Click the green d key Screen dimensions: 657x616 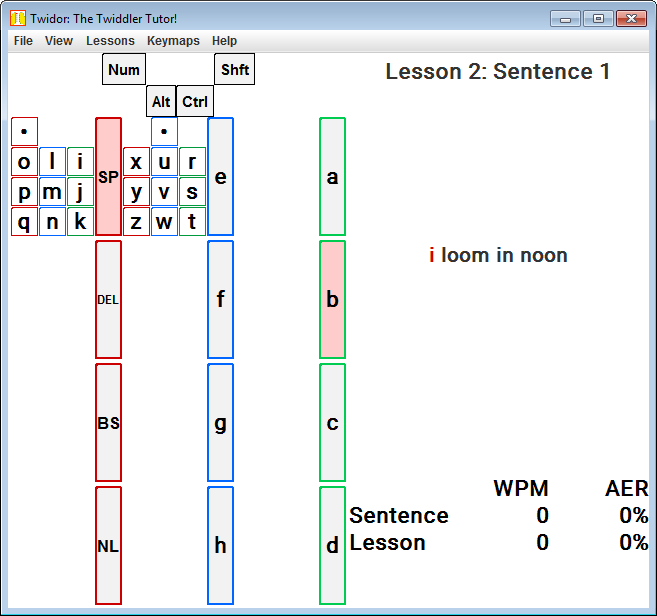pyautogui.click(x=332, y=546)
